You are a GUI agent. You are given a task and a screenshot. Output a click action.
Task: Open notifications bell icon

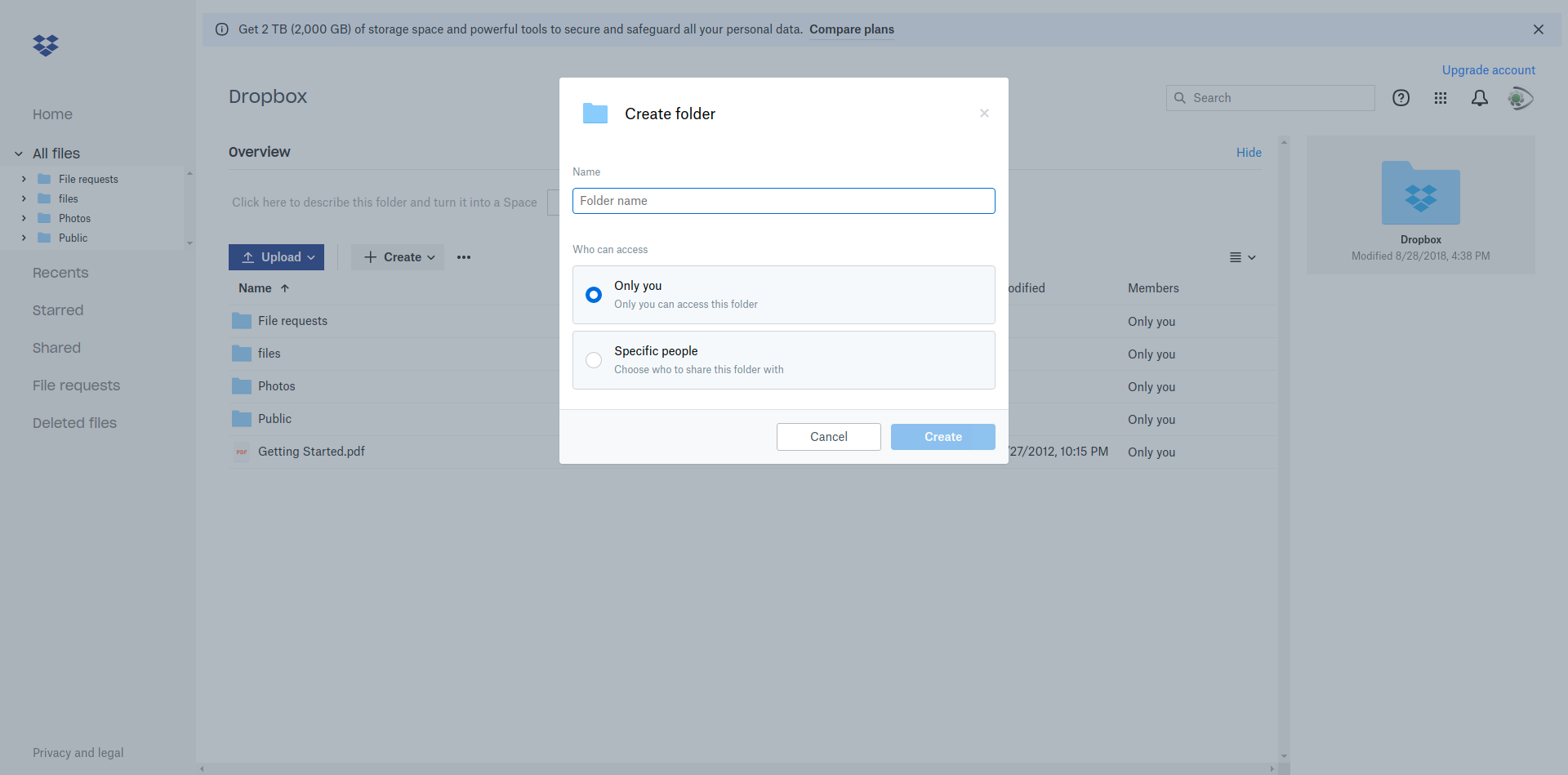tap(1480, 98)
